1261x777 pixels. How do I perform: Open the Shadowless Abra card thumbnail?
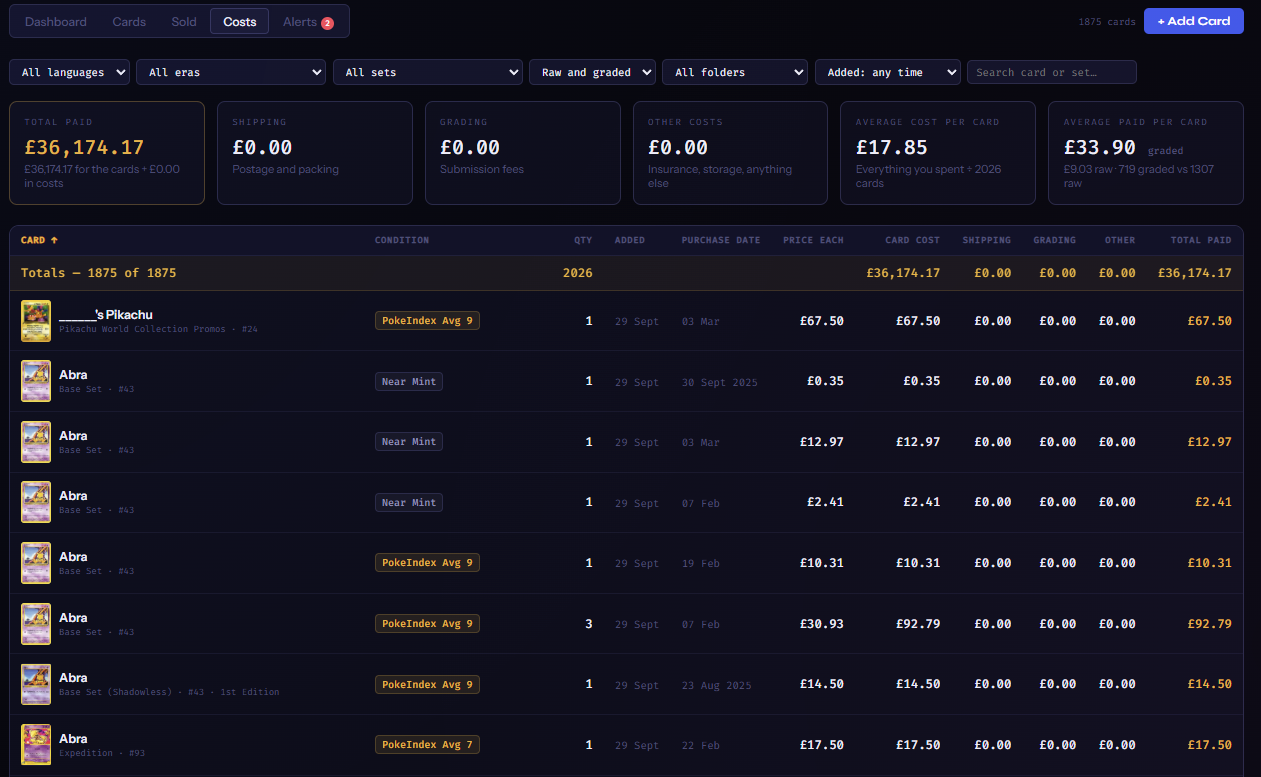coord(36,684)
